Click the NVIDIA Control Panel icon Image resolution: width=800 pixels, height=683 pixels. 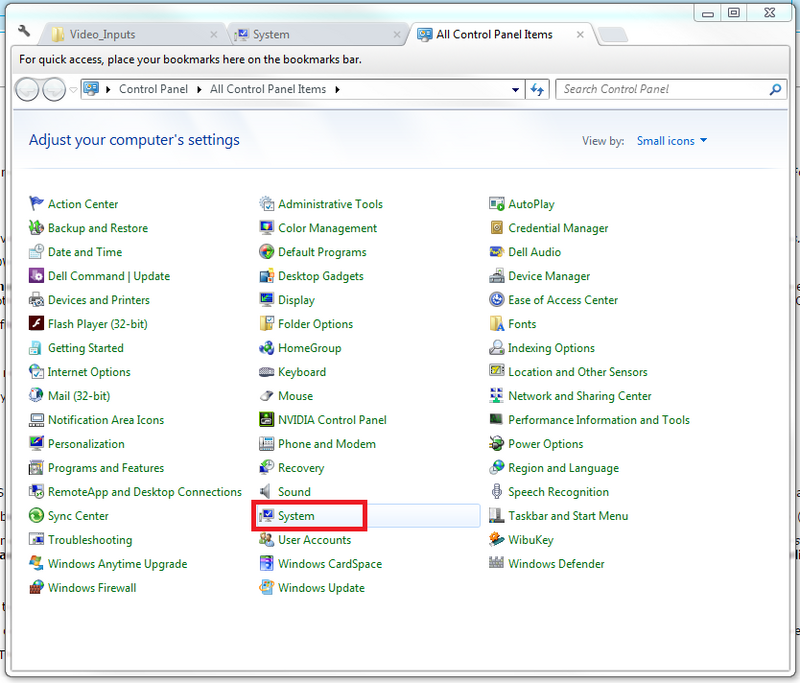[267, 420]
